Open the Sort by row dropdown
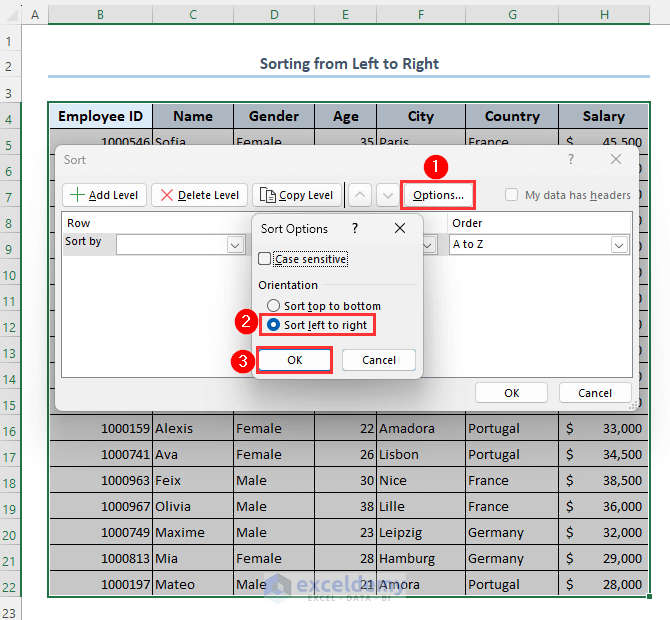Viewport: 670px width, 620px height. pyautogui.click(x=235, y=245)
